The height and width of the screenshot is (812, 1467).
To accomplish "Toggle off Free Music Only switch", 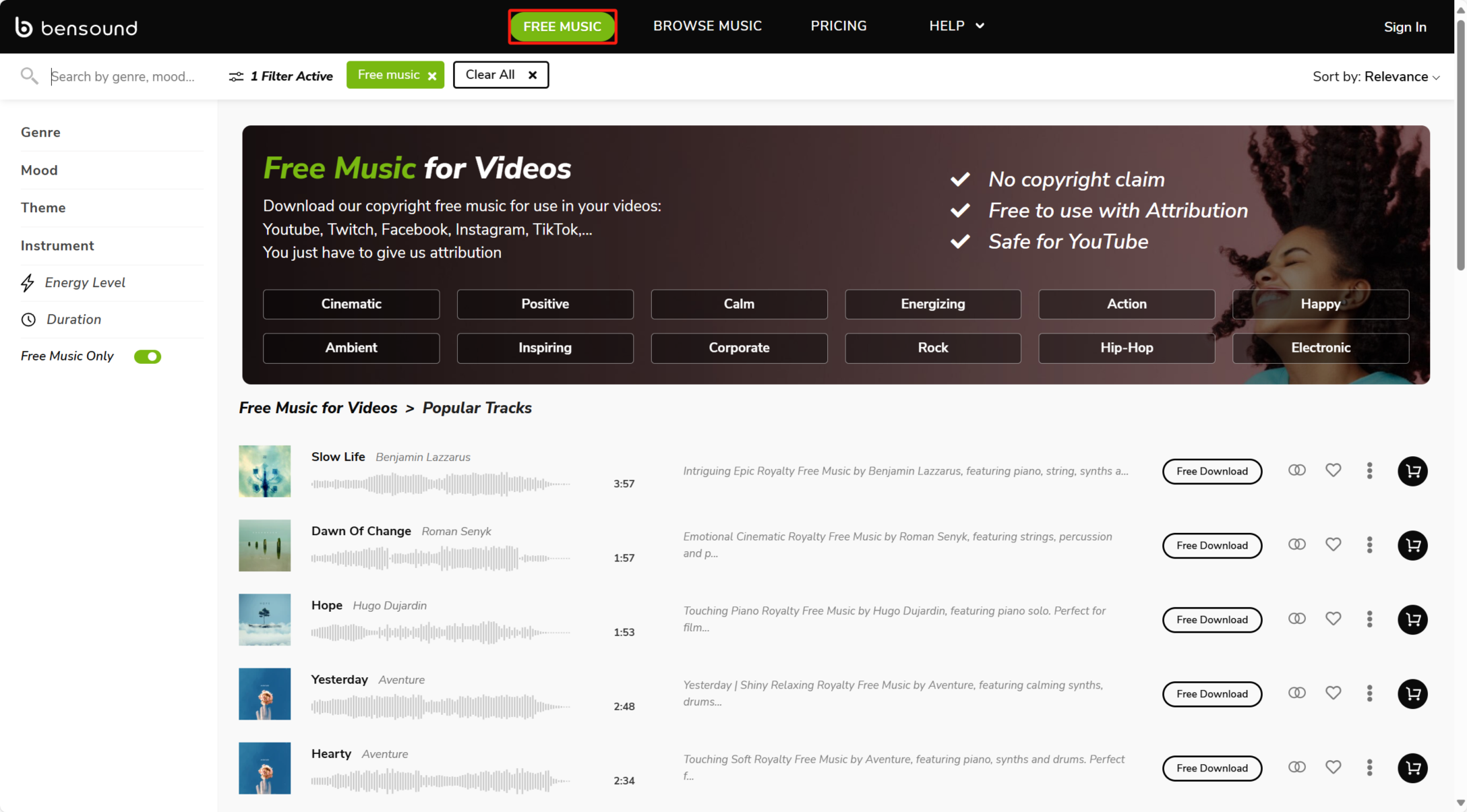I will click(147, 356).
